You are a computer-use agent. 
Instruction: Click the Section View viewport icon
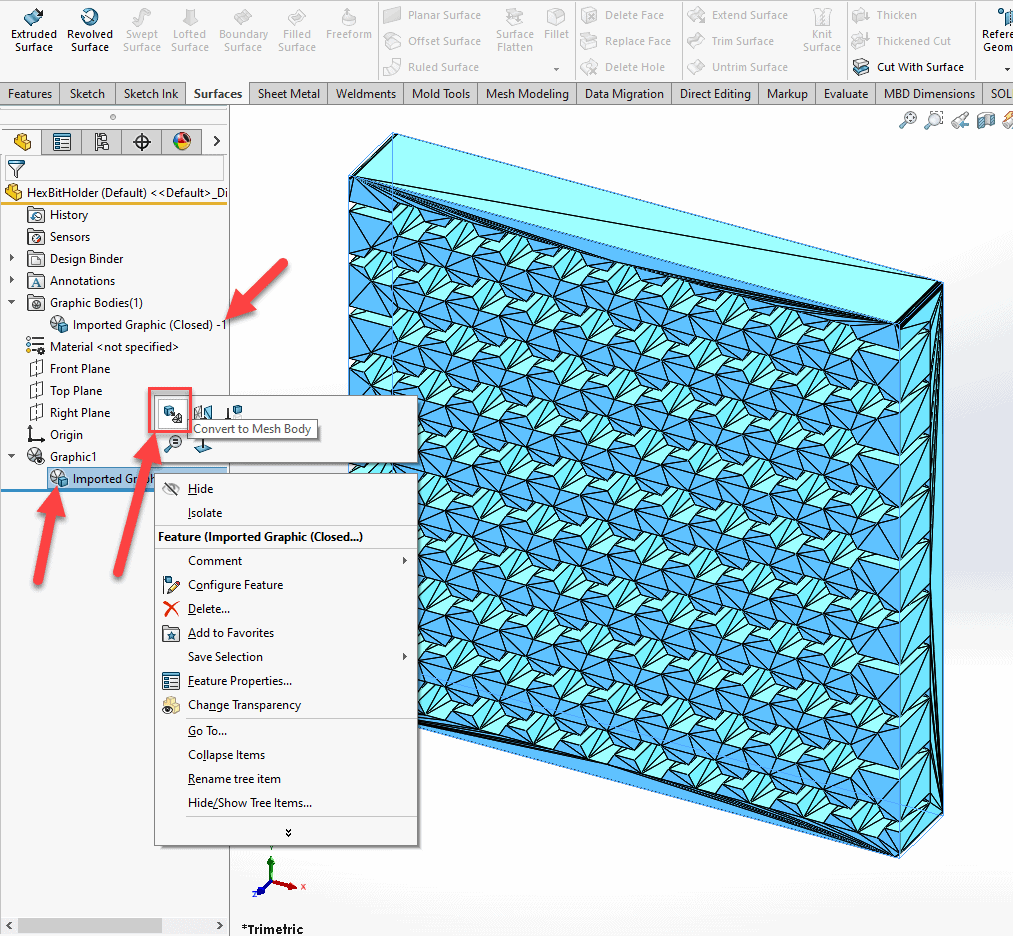pyautogui.click(x=986, y=120)
